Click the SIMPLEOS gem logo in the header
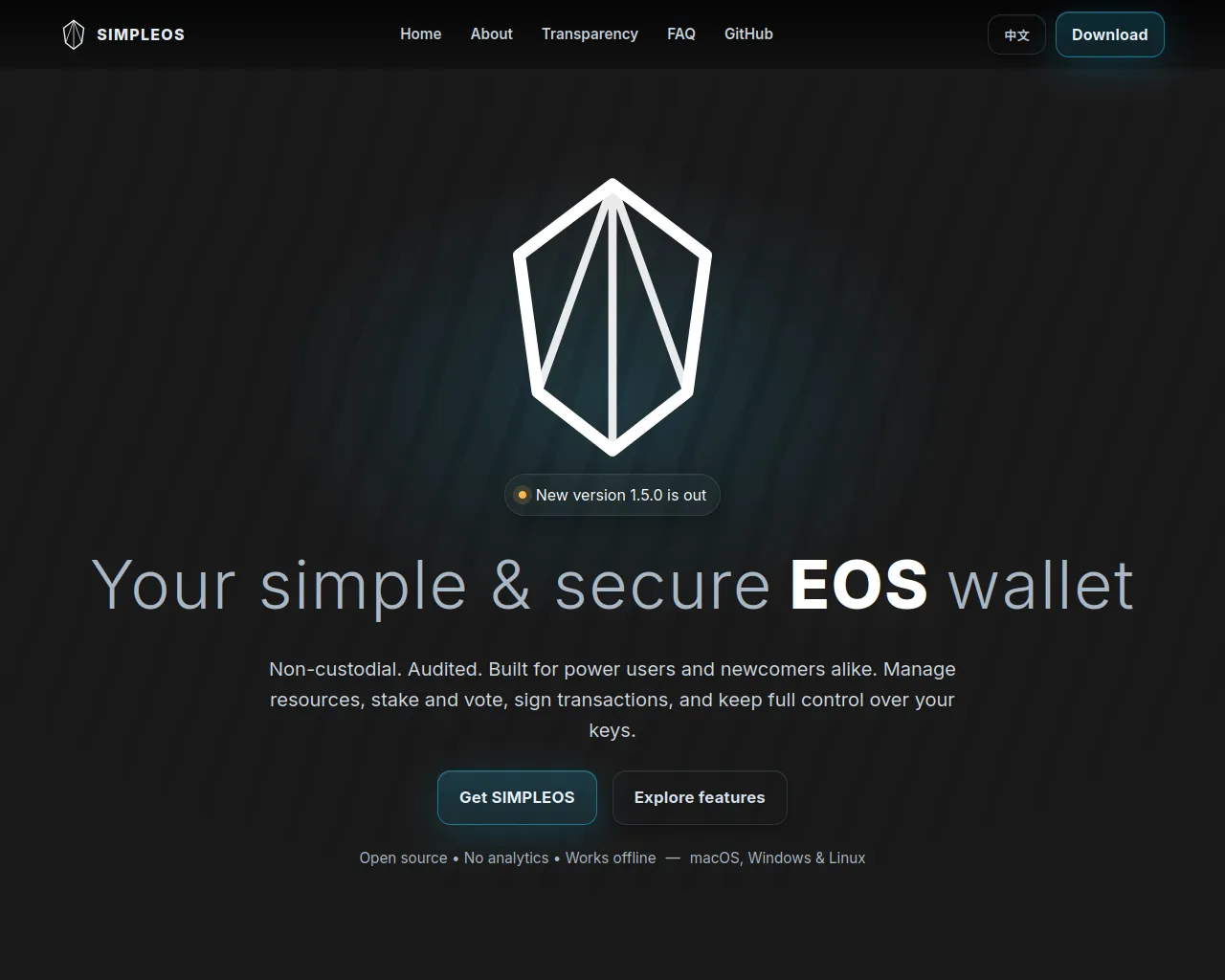The width and height of the screenshot is (1225, 980). pos(74,34)
